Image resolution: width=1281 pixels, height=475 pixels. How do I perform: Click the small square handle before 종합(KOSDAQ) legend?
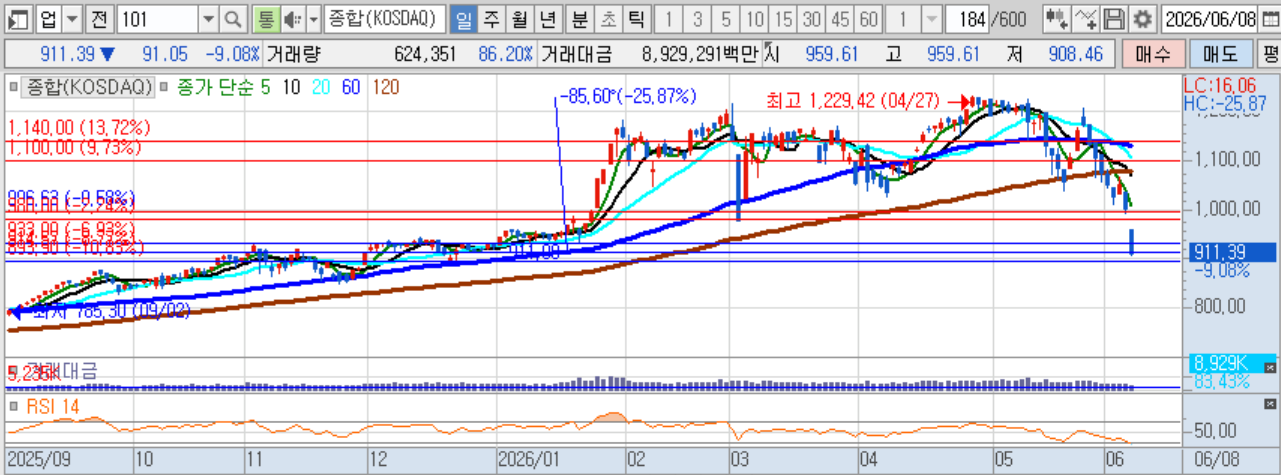[12, 88]
